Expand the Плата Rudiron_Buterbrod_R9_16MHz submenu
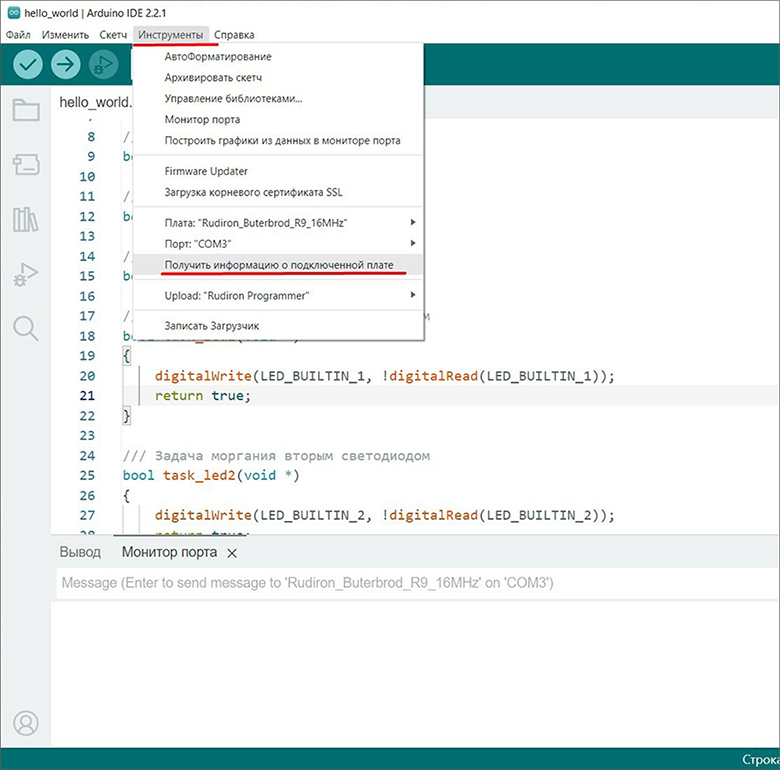The height and width of the screenshot is (770, 780). pyautogui.click(x=278, y=223)
